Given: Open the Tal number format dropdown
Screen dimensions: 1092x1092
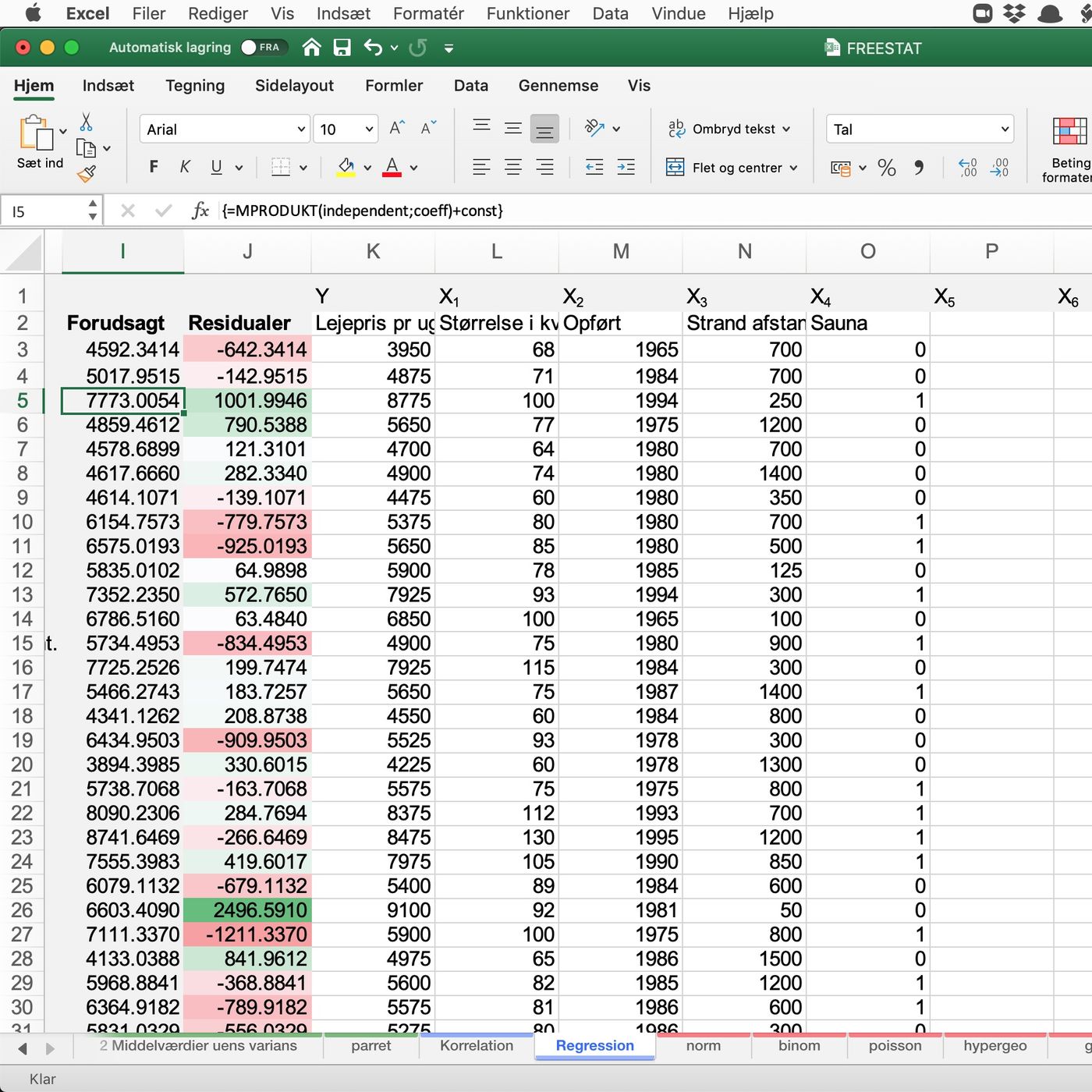Looking at the screenshot, I should 1005,129.
